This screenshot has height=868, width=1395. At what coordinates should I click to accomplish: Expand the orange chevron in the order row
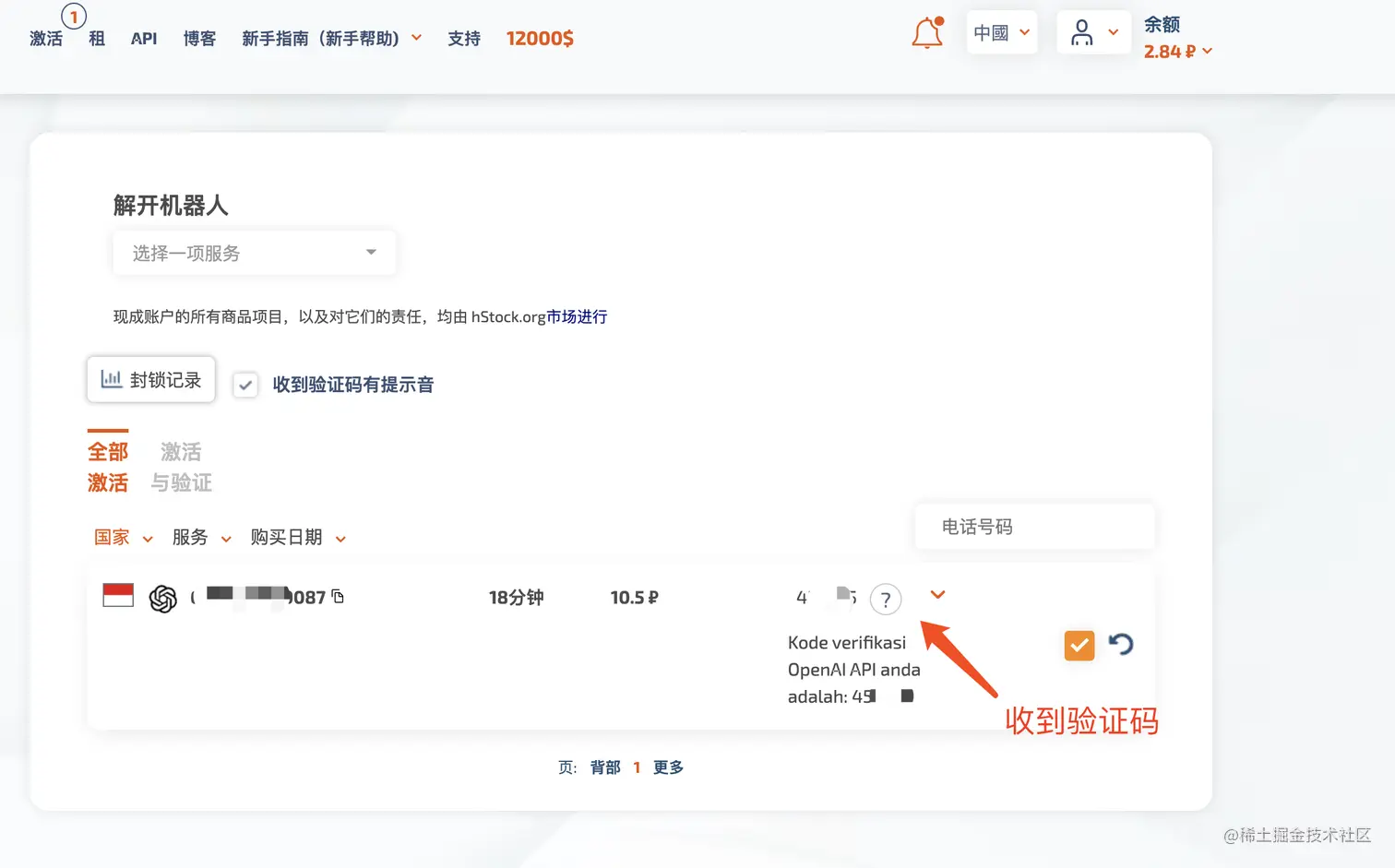pyautogui.click(x=937, y=595)
